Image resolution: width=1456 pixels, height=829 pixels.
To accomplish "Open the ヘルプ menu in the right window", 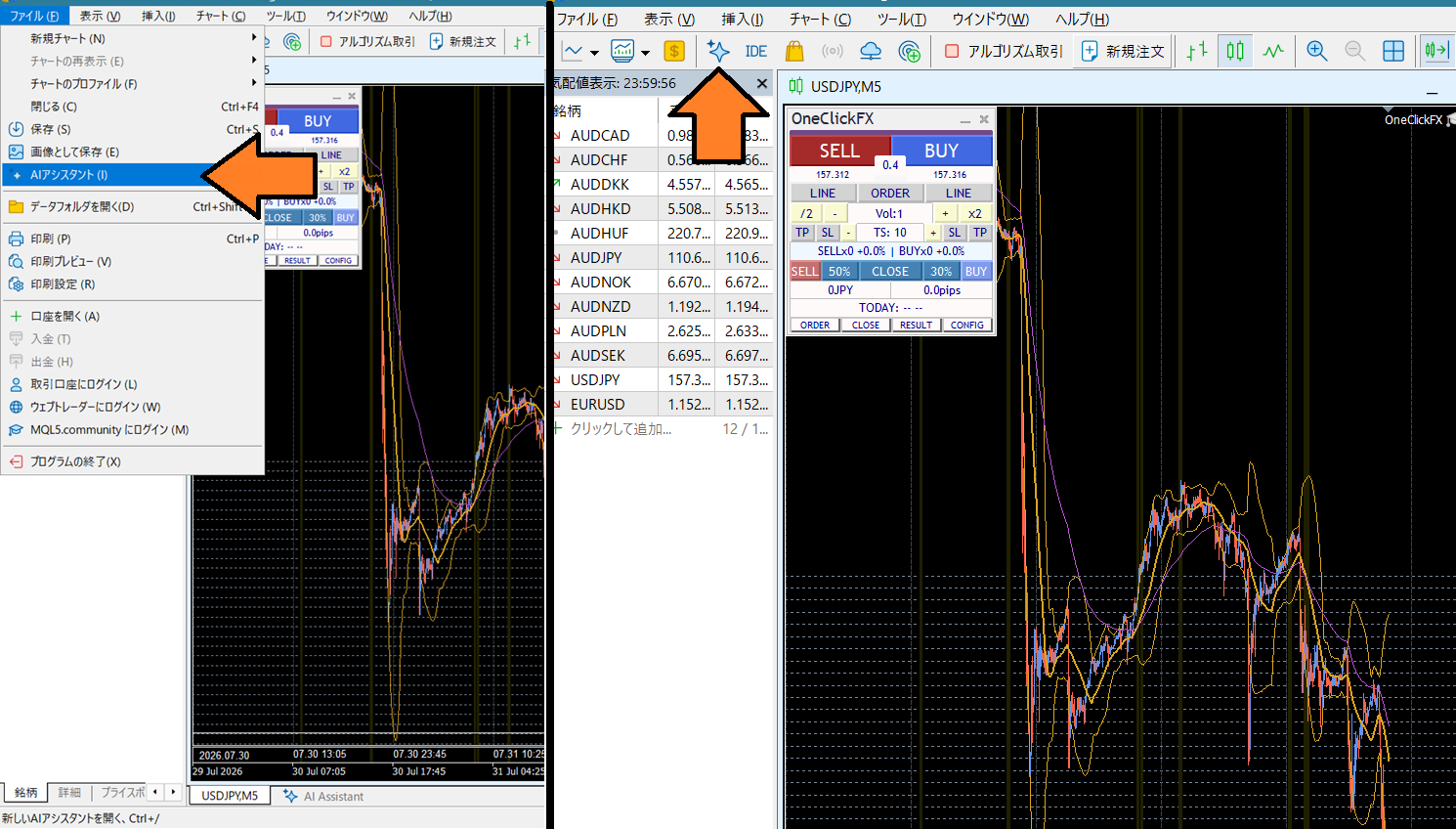I will point(1083,19).
